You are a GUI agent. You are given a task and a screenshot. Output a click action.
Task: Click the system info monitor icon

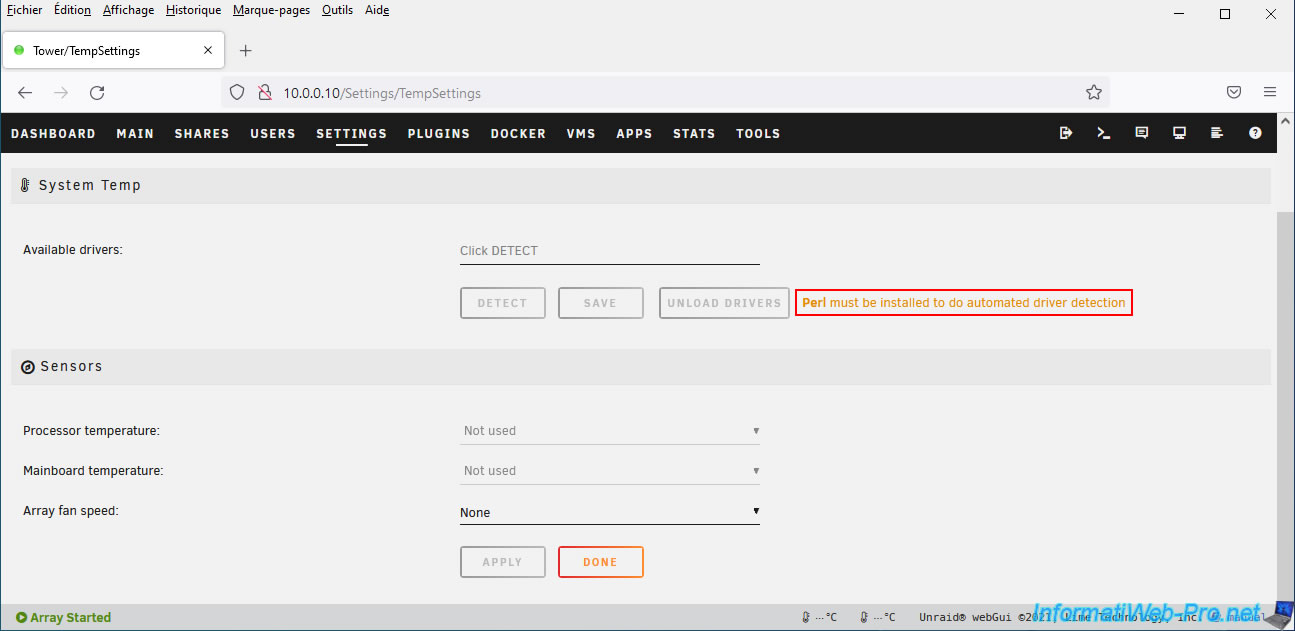[1180, 133]
